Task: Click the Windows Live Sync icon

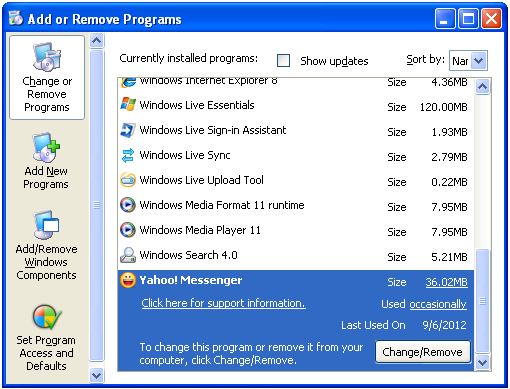Action: (128, 155)
